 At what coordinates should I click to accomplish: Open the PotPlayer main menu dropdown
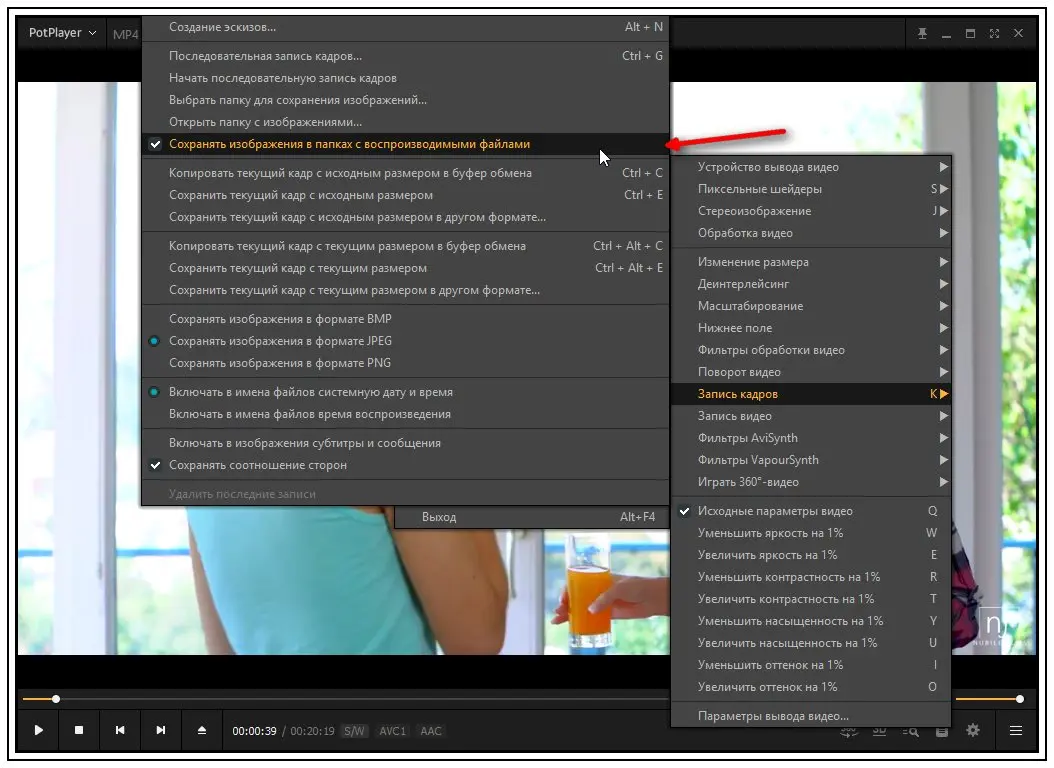pyautogui.click(x=62, y=34)
